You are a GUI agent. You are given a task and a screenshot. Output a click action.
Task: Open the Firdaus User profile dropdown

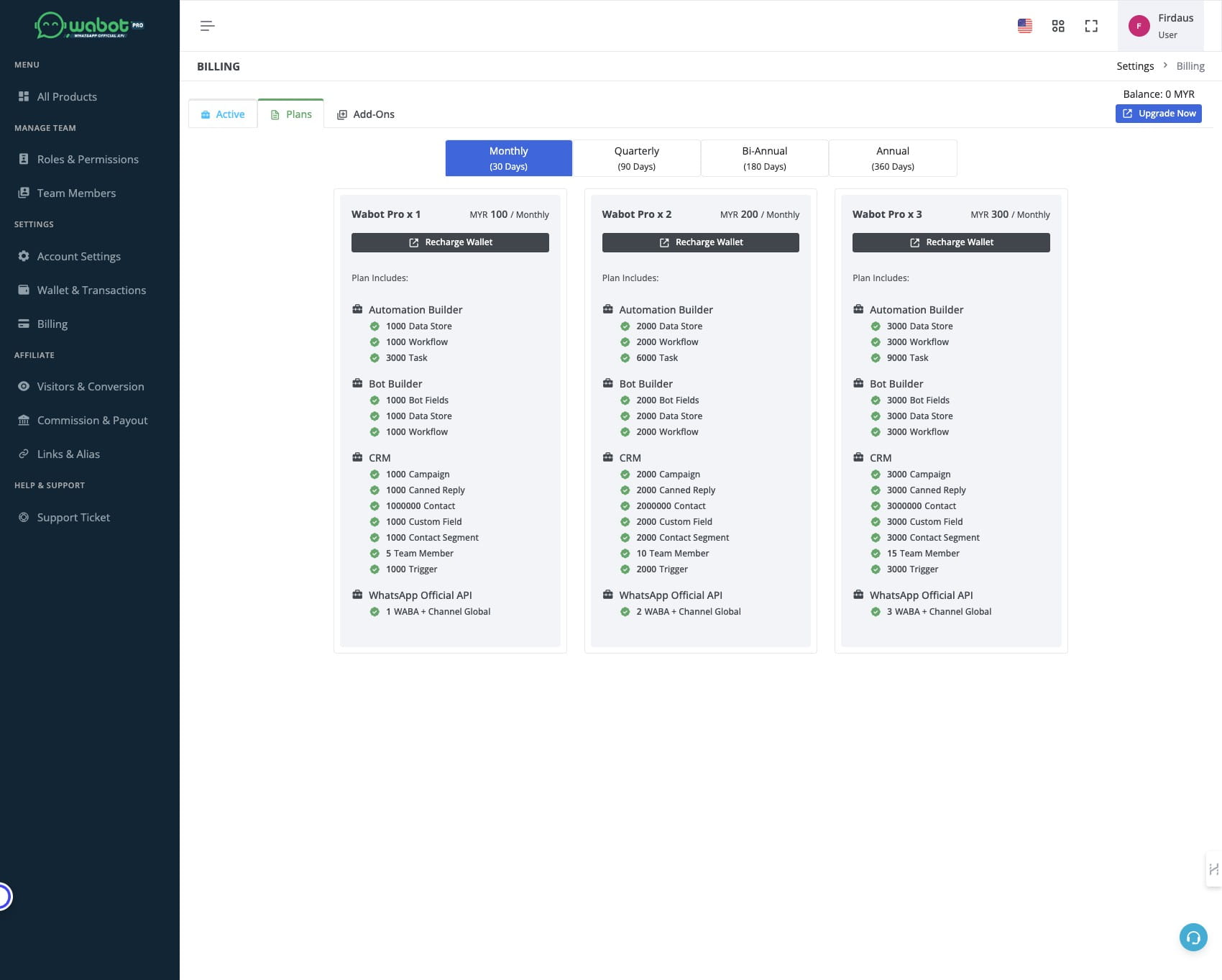(1161, 26)
